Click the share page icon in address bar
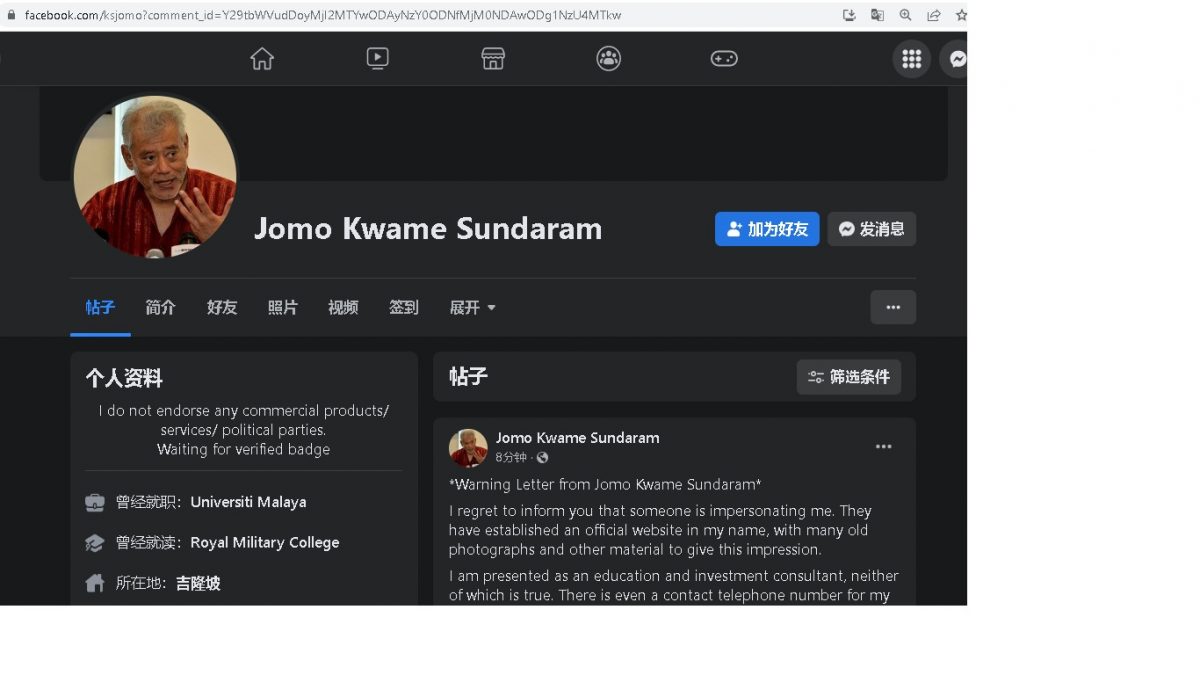1200x675 pixels. tap(933, 15)
